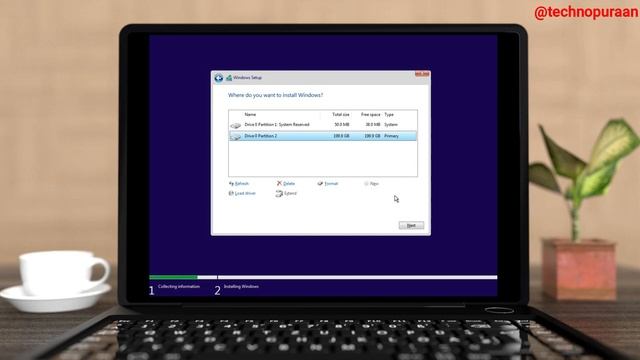Click the Extend partition icon
This screenshot has width=640, height=360.
(279, 193)
